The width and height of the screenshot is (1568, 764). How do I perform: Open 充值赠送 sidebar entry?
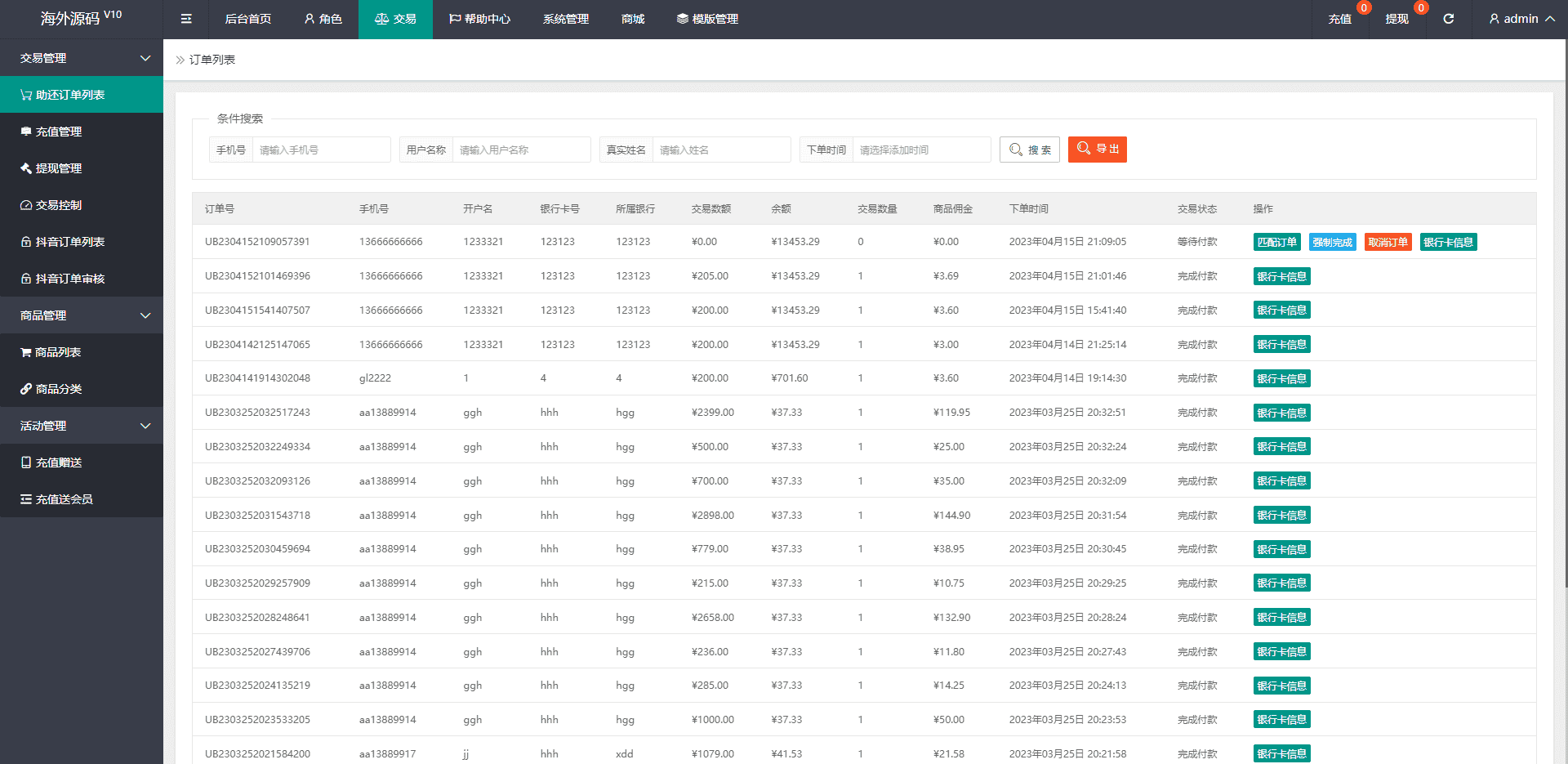(58, 462)
